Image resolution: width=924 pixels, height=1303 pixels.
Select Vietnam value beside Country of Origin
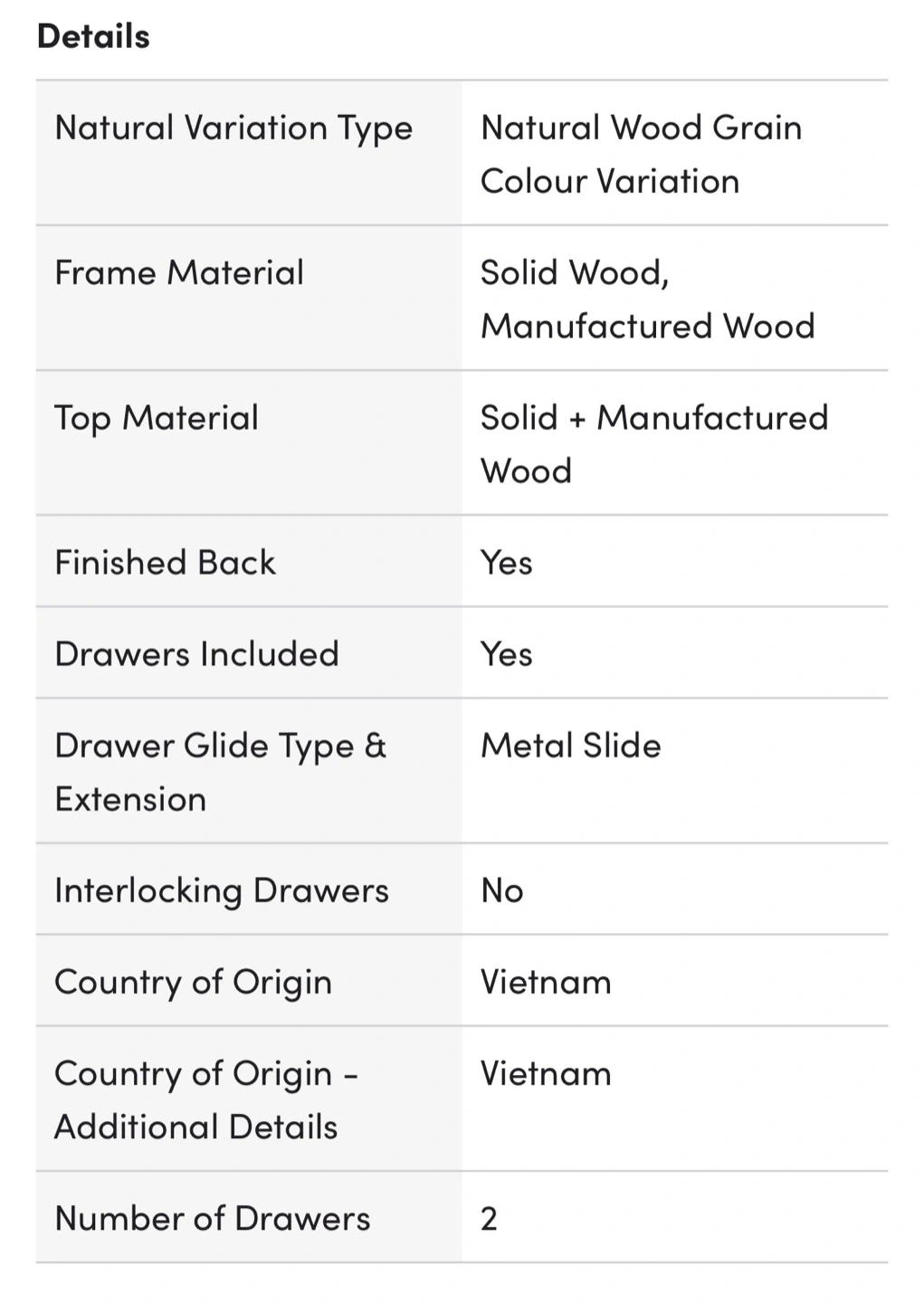(546, 983)
